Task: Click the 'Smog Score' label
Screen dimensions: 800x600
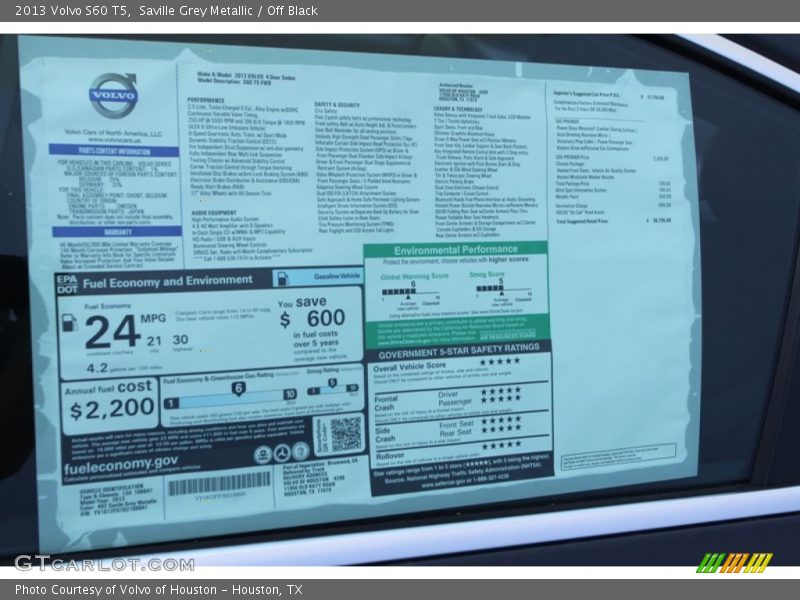Action: (x=486, y=274)
